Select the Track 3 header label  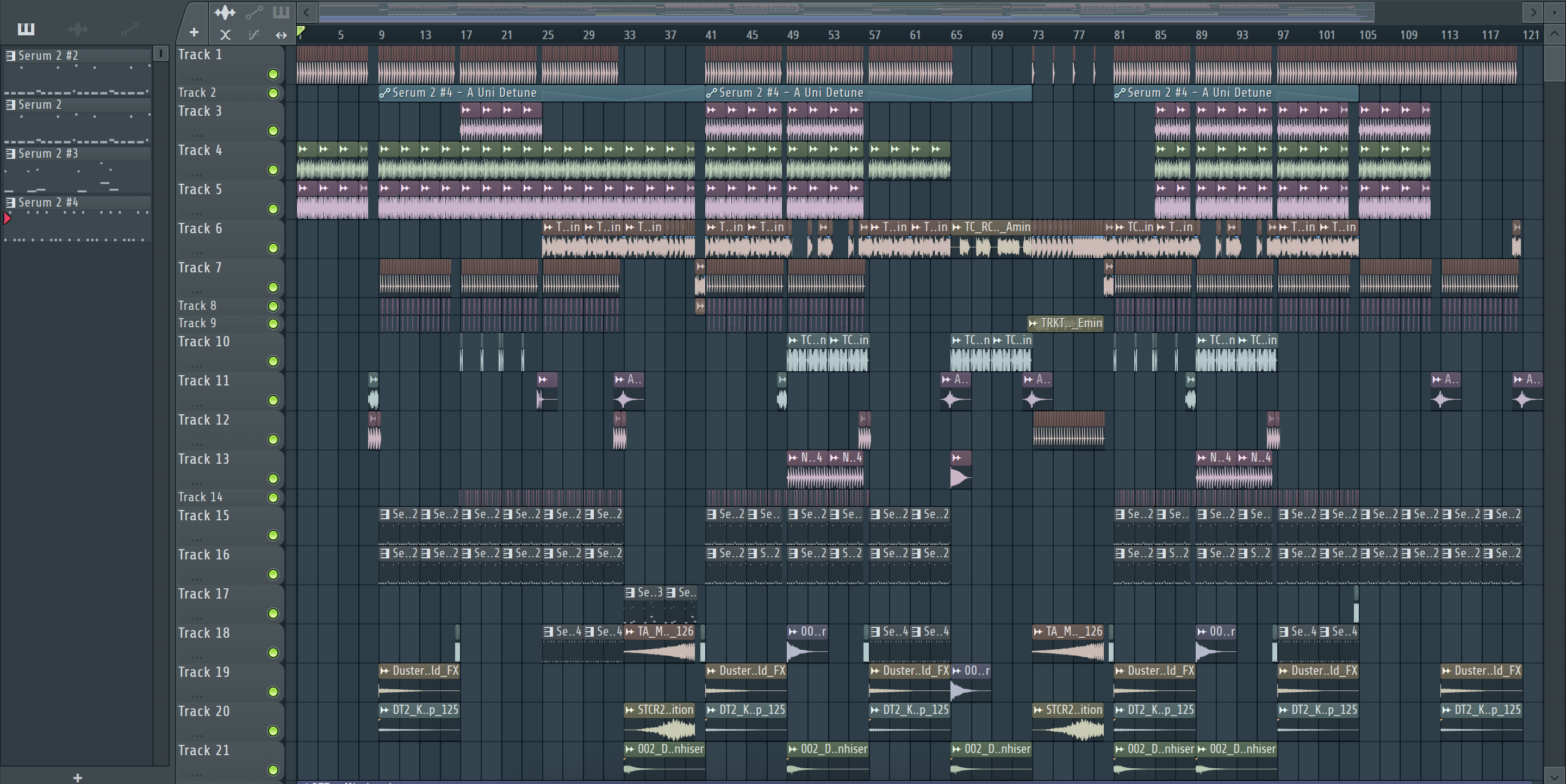(x=200, y=111)
